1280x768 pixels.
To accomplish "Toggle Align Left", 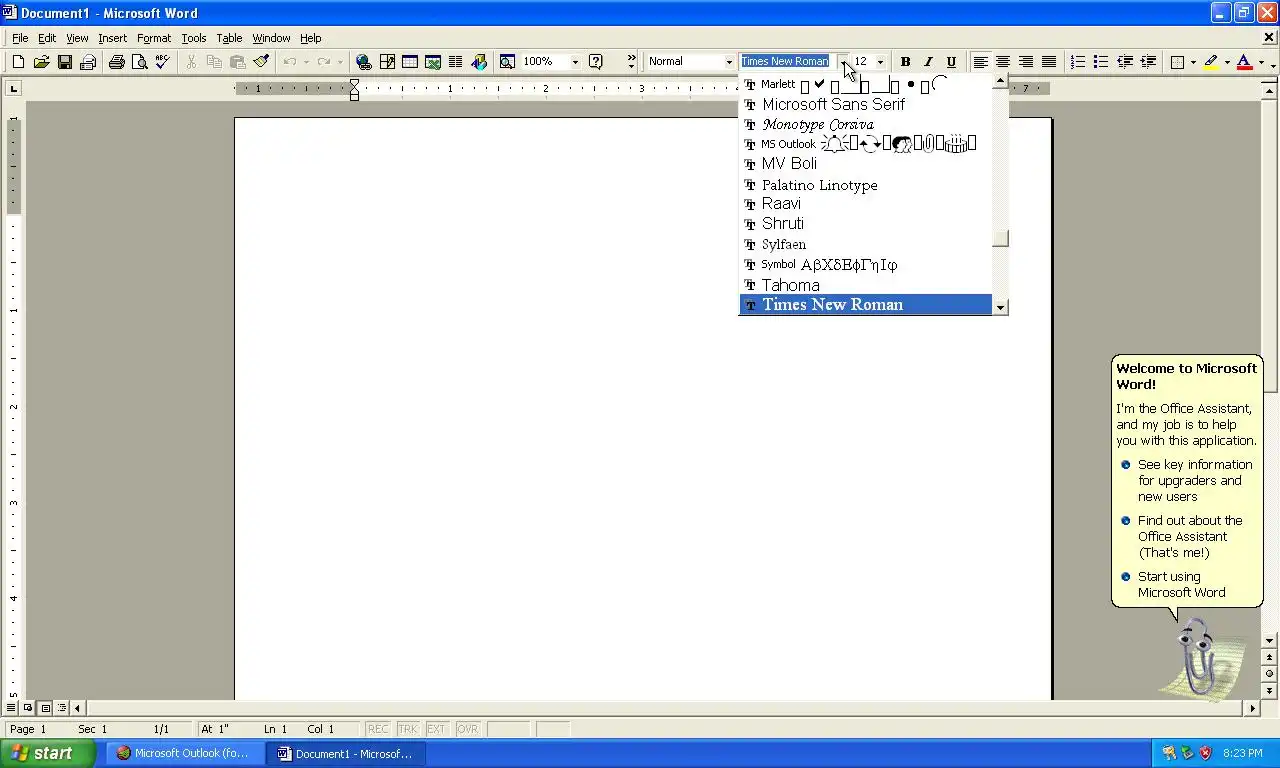I will coord(981,62).
